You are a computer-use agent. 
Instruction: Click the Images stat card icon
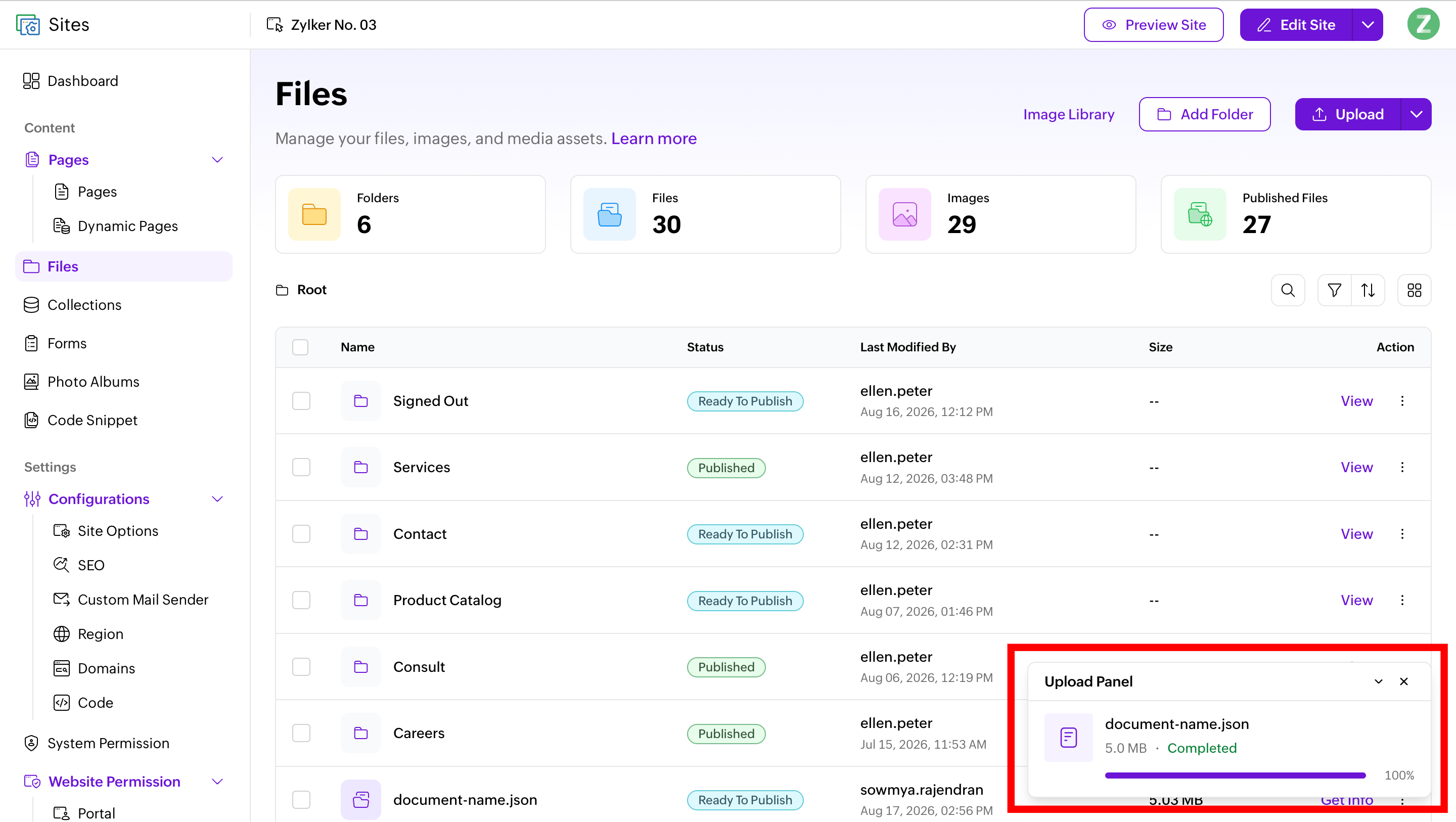coord(905,214)
